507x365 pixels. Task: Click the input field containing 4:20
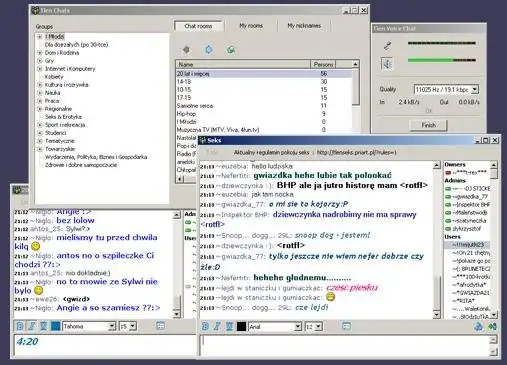click(105, 345)
